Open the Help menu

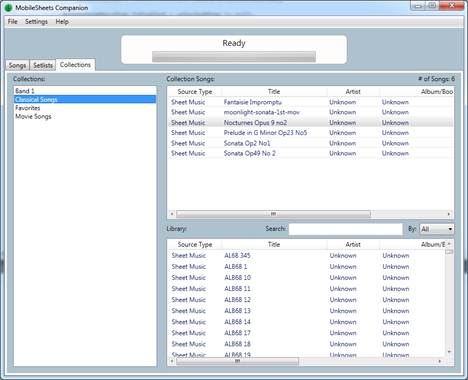click(x=62, y=22)
